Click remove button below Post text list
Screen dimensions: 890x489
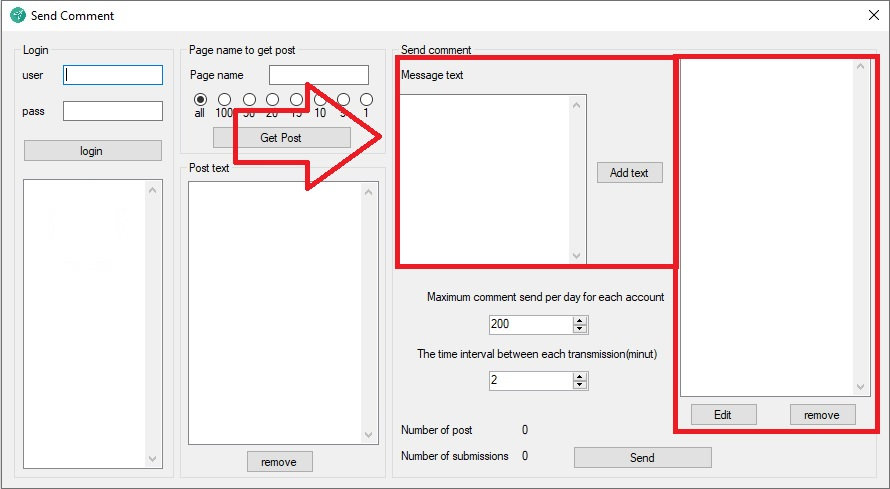279,461
